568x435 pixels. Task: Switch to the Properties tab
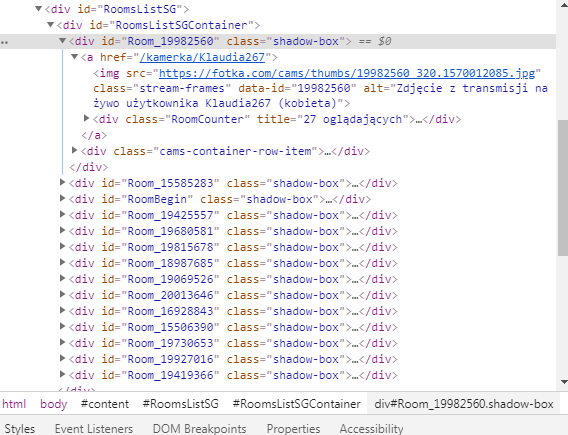pos(293,428)
